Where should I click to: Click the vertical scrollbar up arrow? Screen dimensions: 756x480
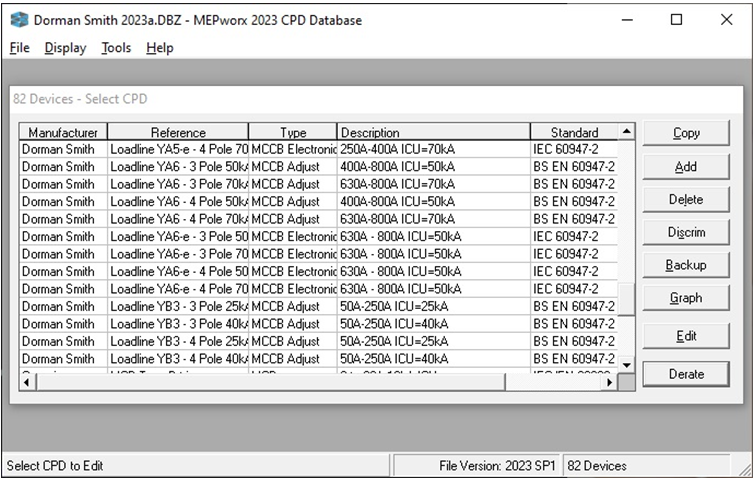click(626, 131)
